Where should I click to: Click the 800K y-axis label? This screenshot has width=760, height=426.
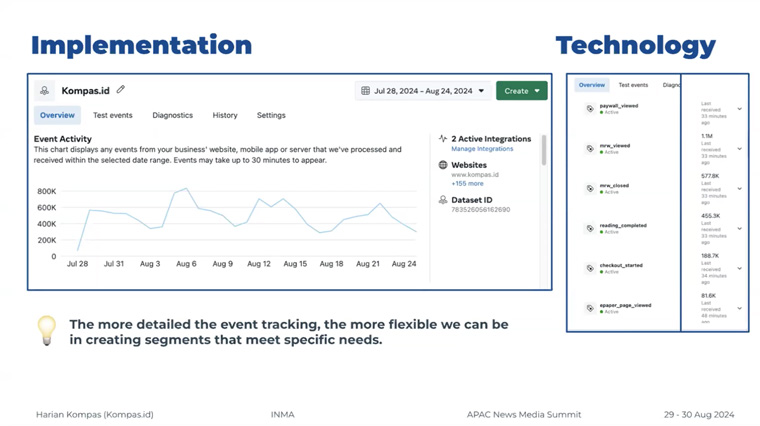[x=47, y=191]
